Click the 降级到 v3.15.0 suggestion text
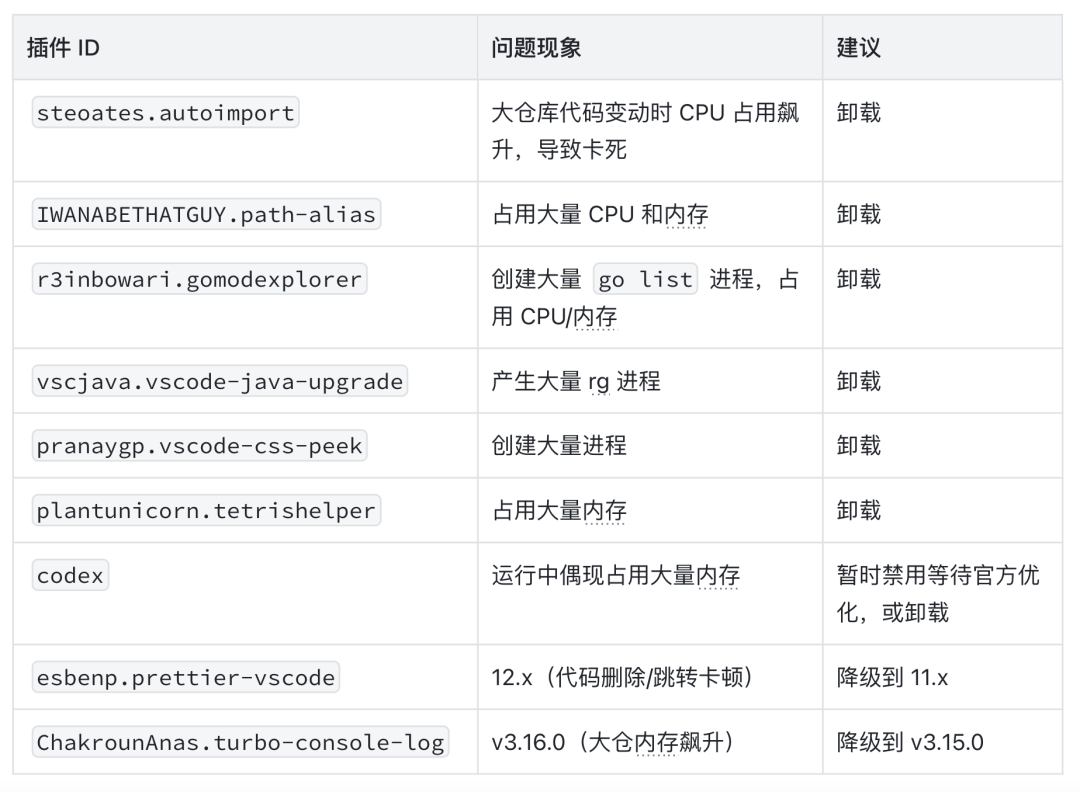 click(910, 742)
